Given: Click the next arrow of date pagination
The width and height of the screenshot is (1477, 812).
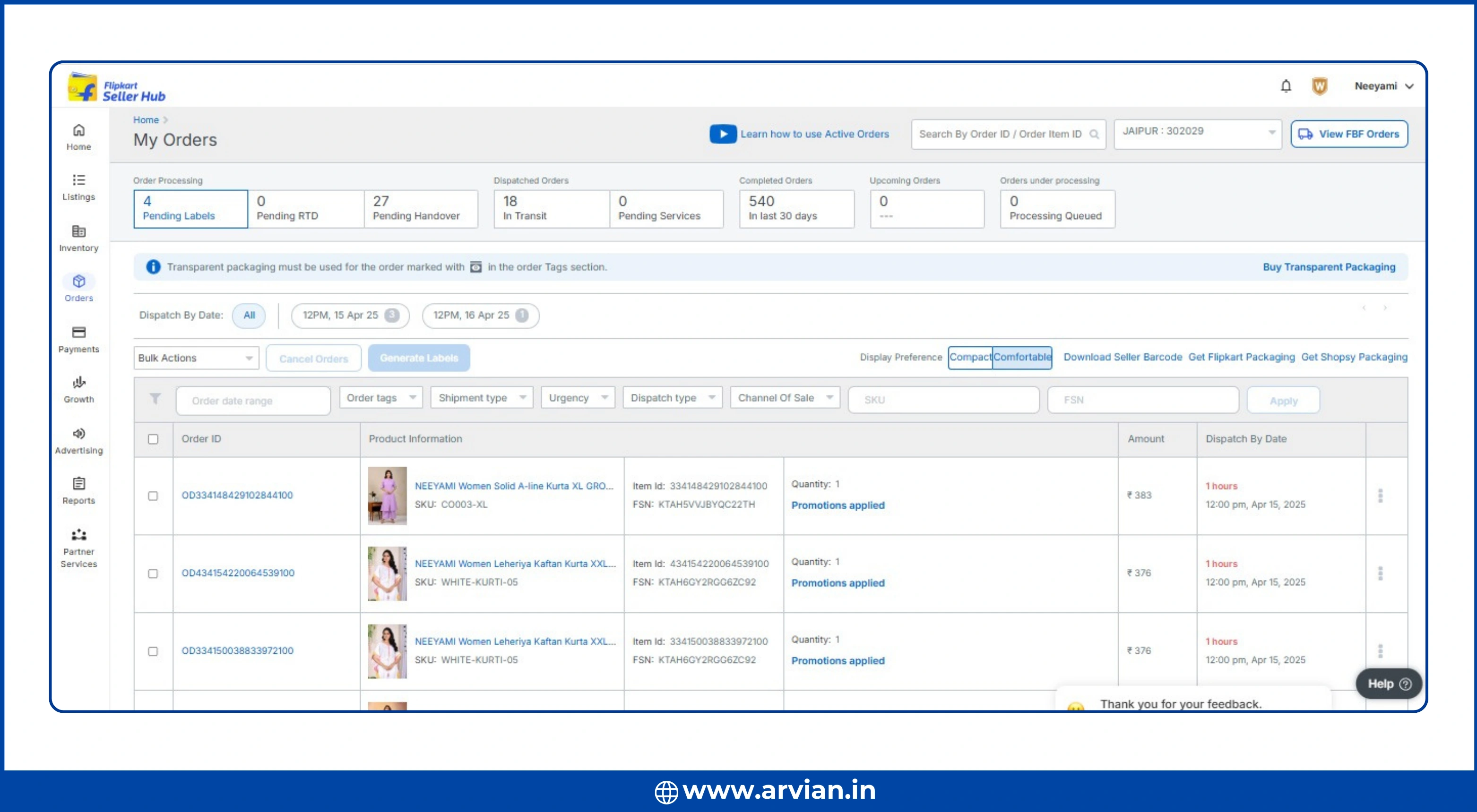Looking at the screenshot, I should [1385, 308].
